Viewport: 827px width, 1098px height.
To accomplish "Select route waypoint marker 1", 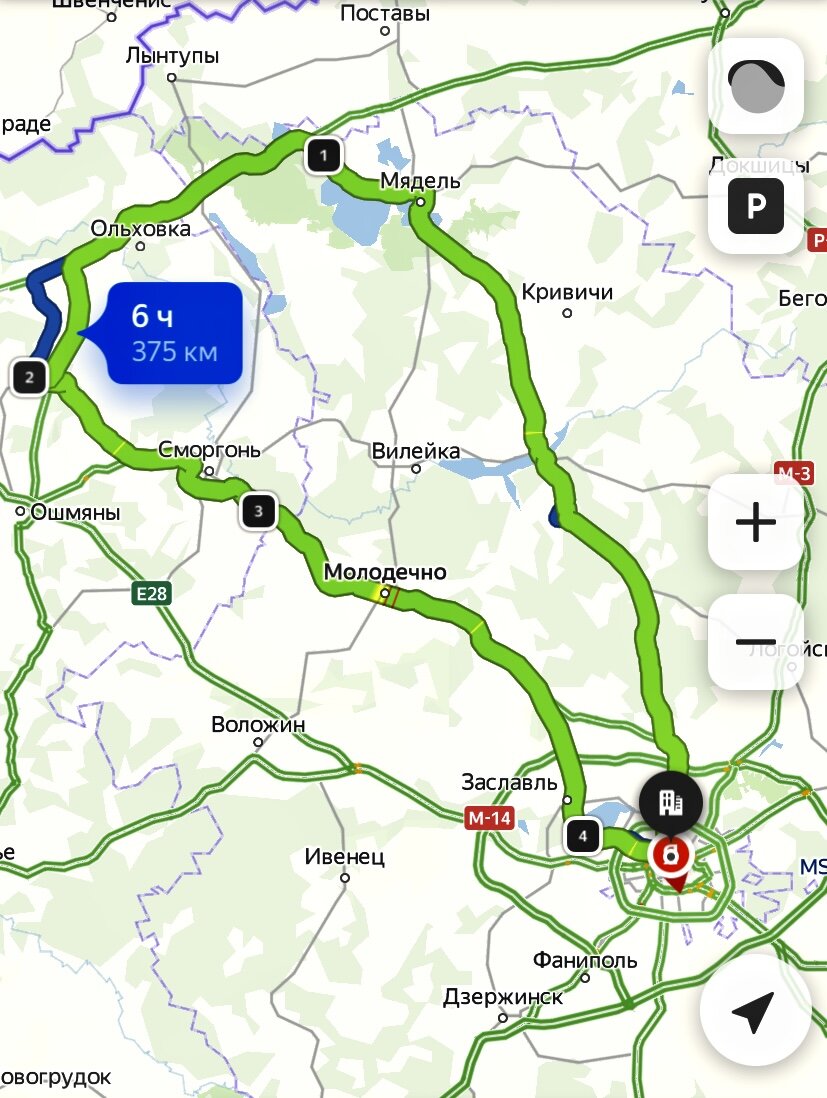I will tap(324, 155).
